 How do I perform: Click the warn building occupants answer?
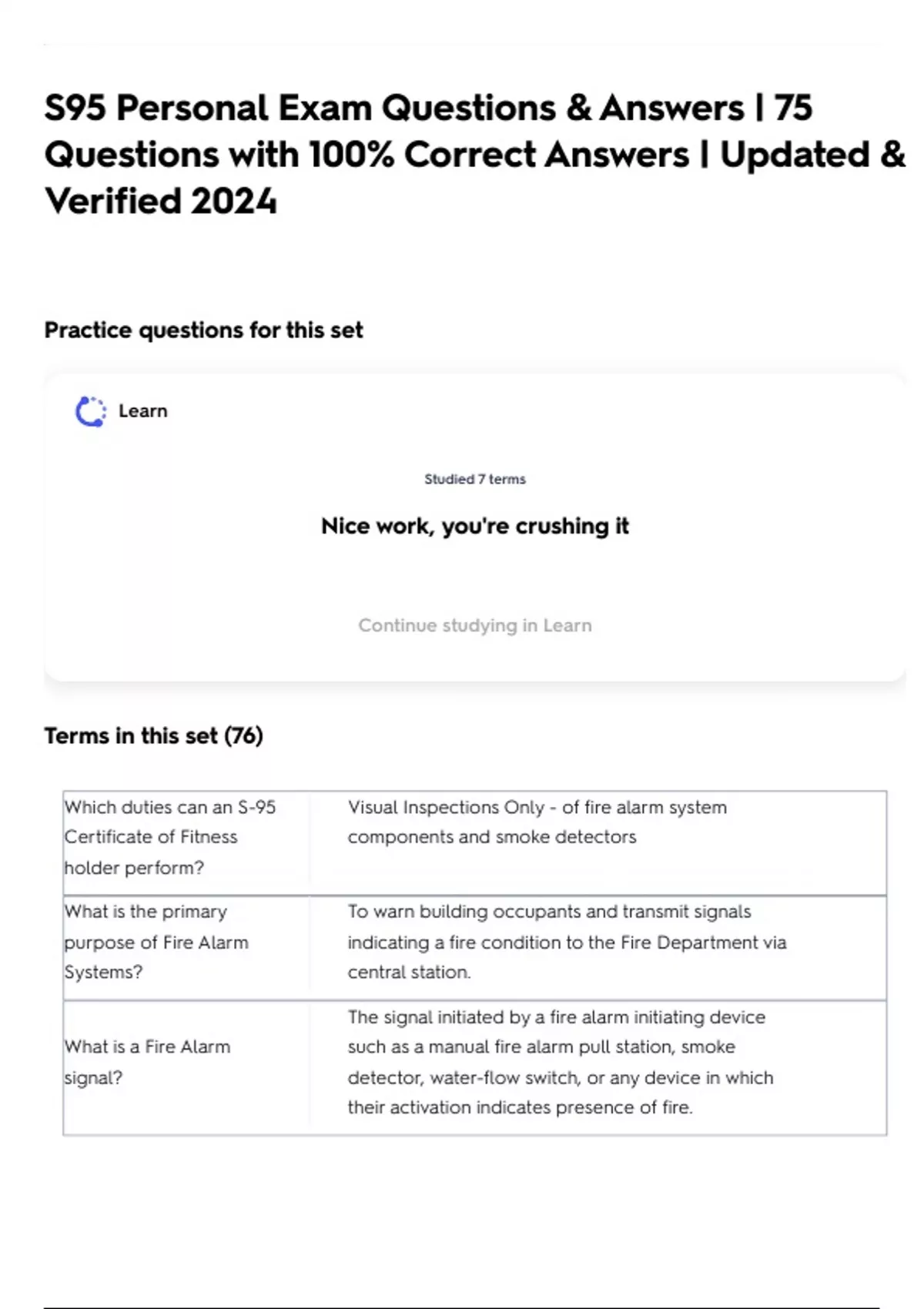pyautogui.click(x=598, y=942)
